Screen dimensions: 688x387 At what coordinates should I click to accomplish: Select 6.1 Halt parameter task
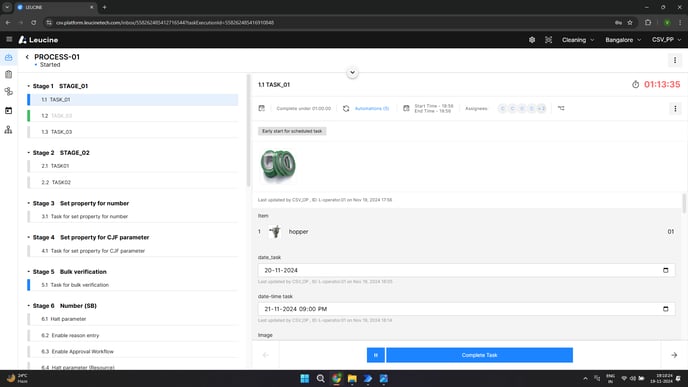[133, 319]
